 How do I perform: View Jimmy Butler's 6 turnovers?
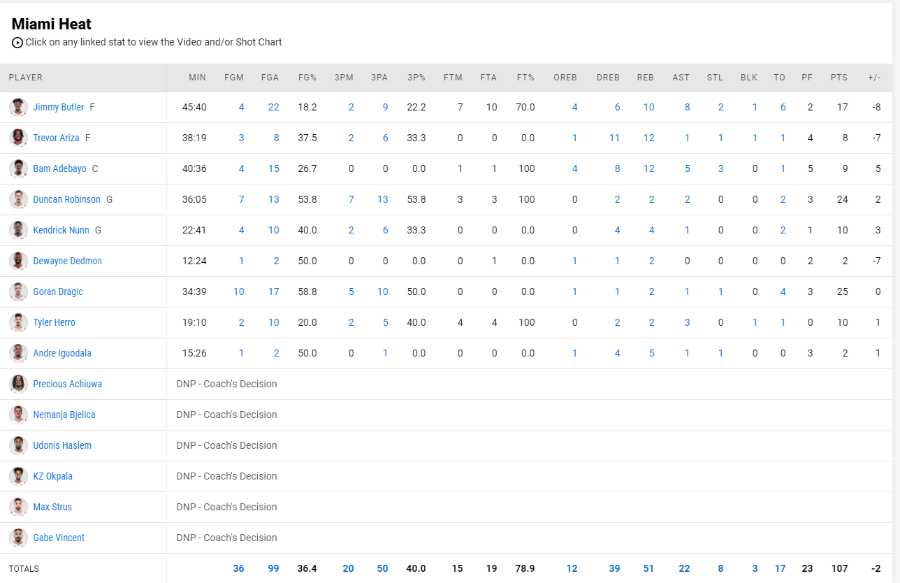(x=783, y=107)
